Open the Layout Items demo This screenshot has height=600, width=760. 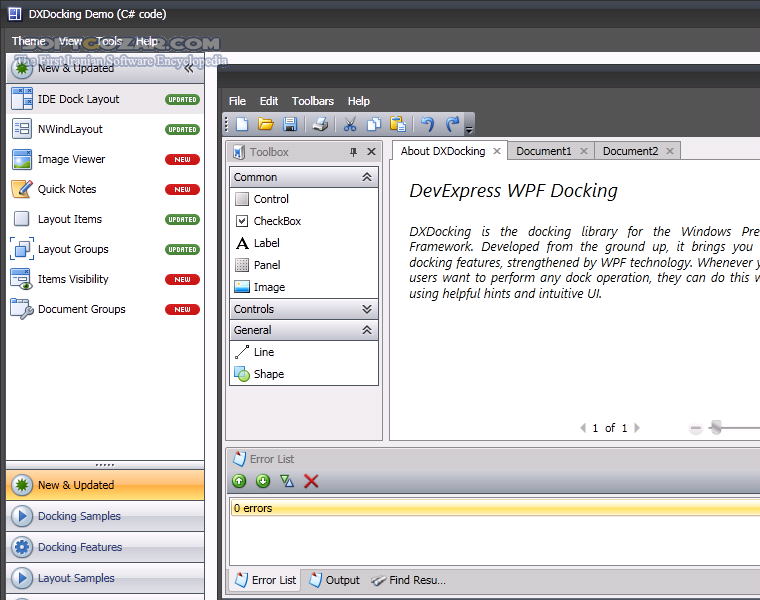[105, 220]
